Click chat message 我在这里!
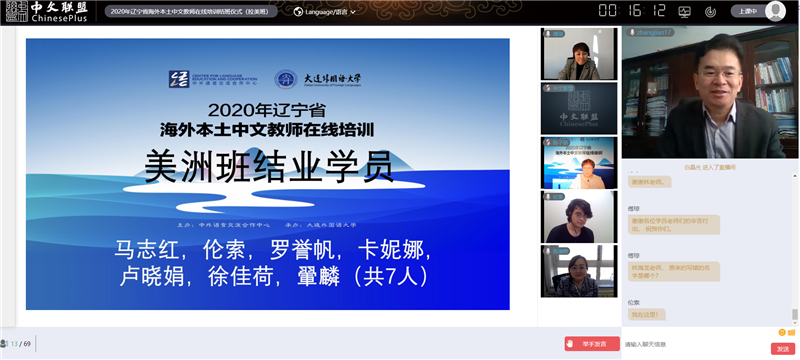 [x=646, y=315]
